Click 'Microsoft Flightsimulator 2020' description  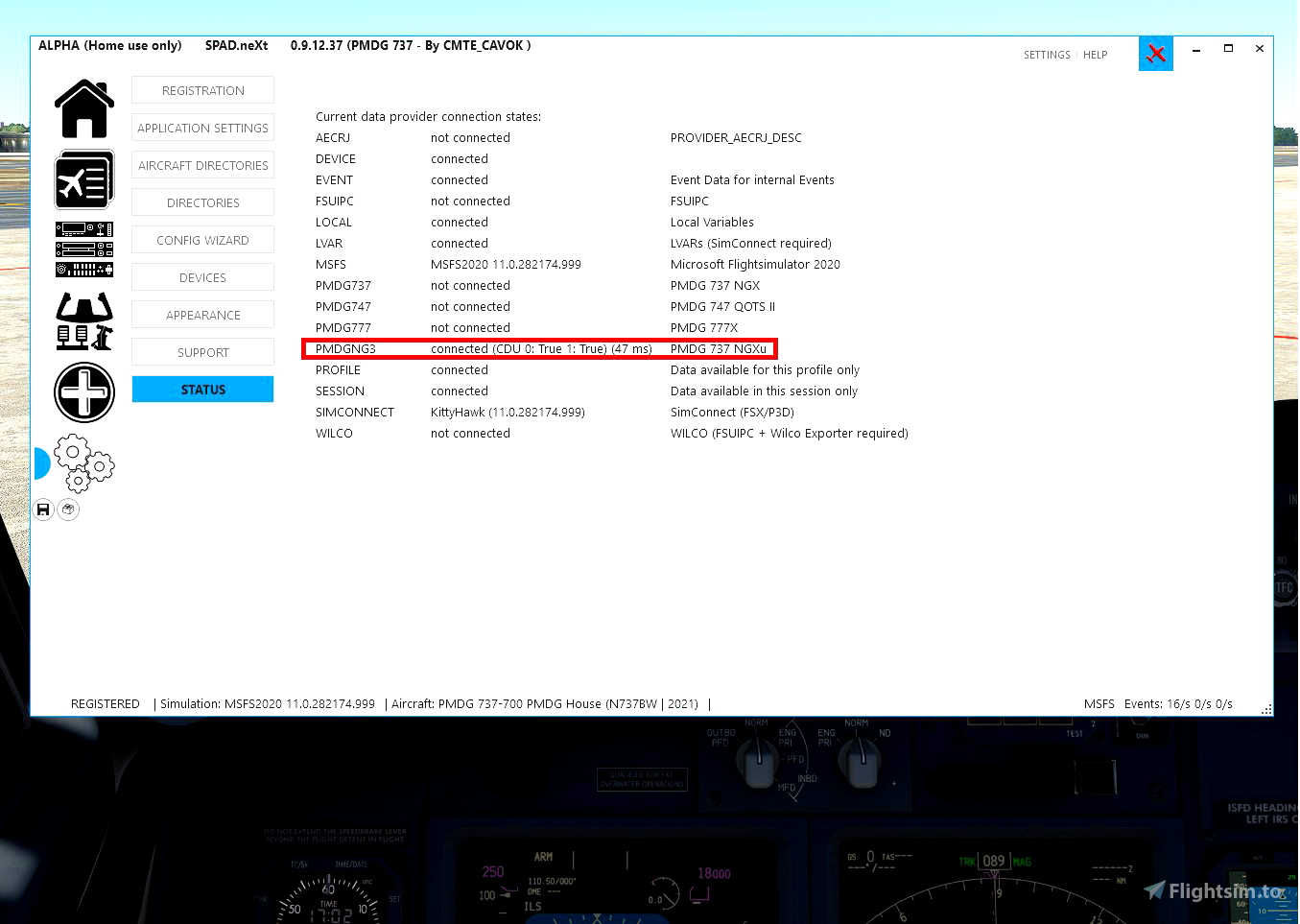(755, 265)
